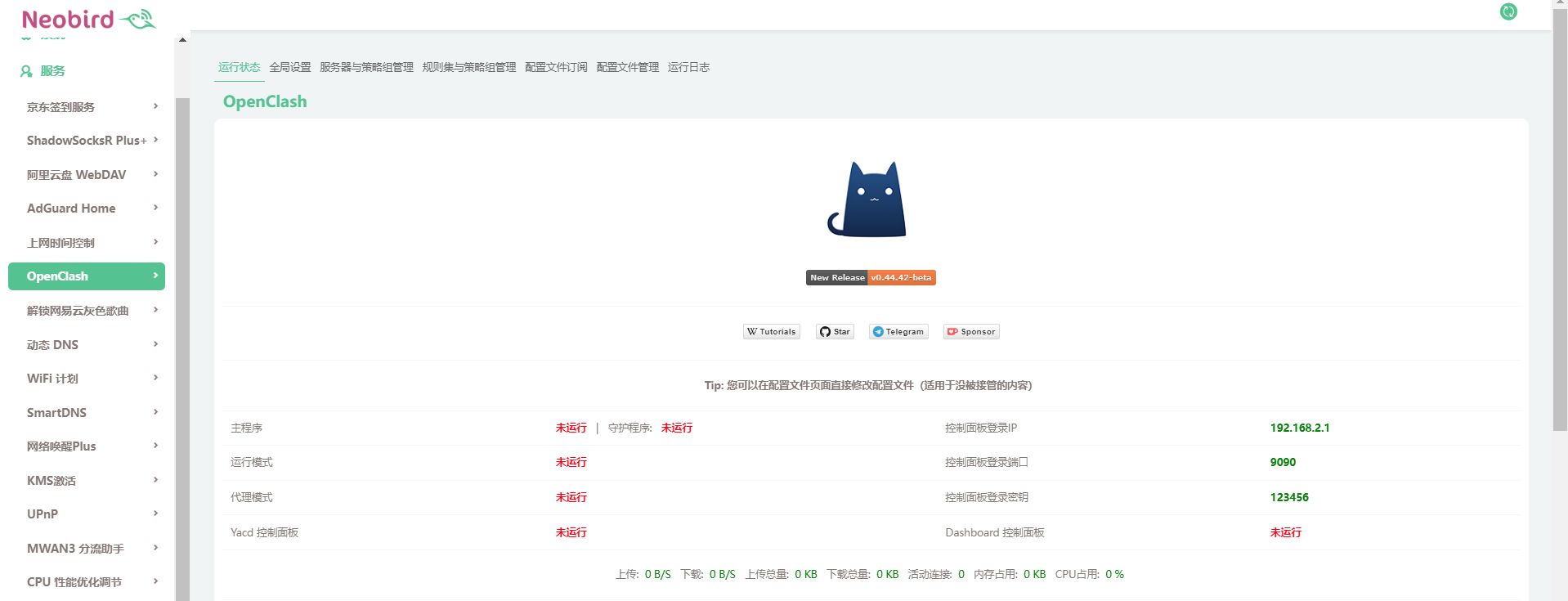1568x601 pixels.
Task: Switch to the 全局设置 tab
Action: click(289, 67)
